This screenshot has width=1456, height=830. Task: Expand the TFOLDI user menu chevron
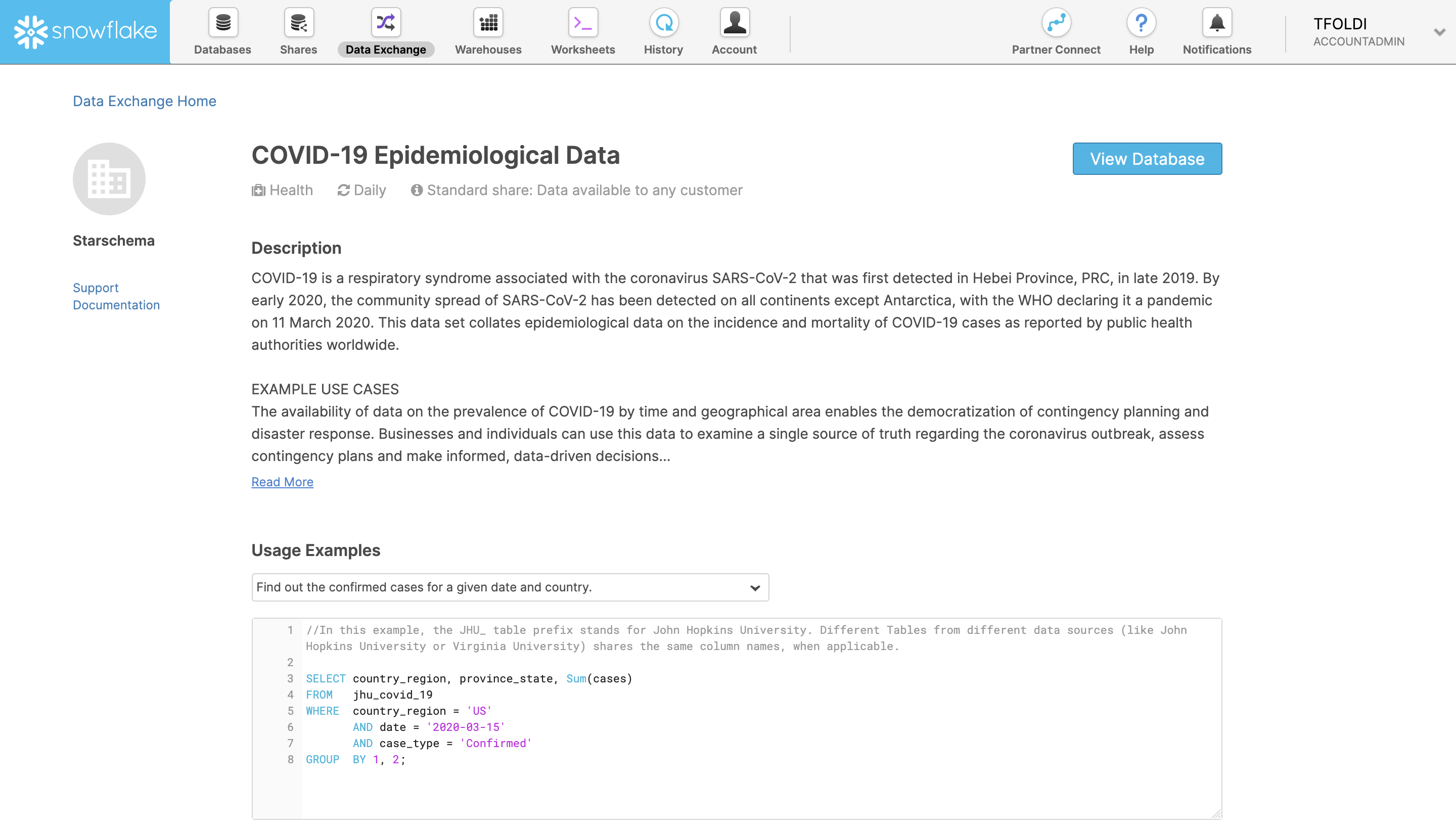coord(1439,32)
